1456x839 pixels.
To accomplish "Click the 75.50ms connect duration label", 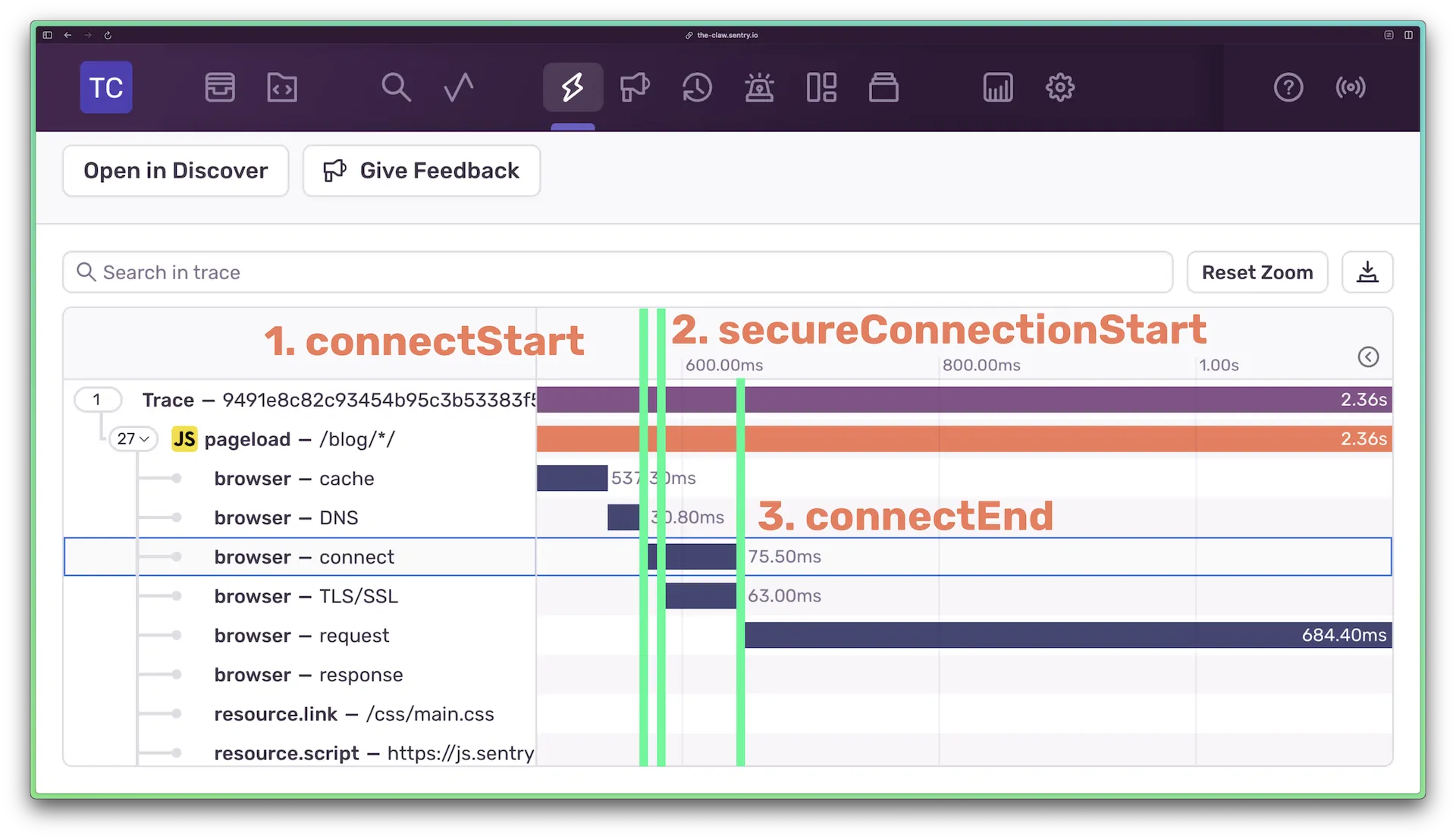I will [784, 557].
